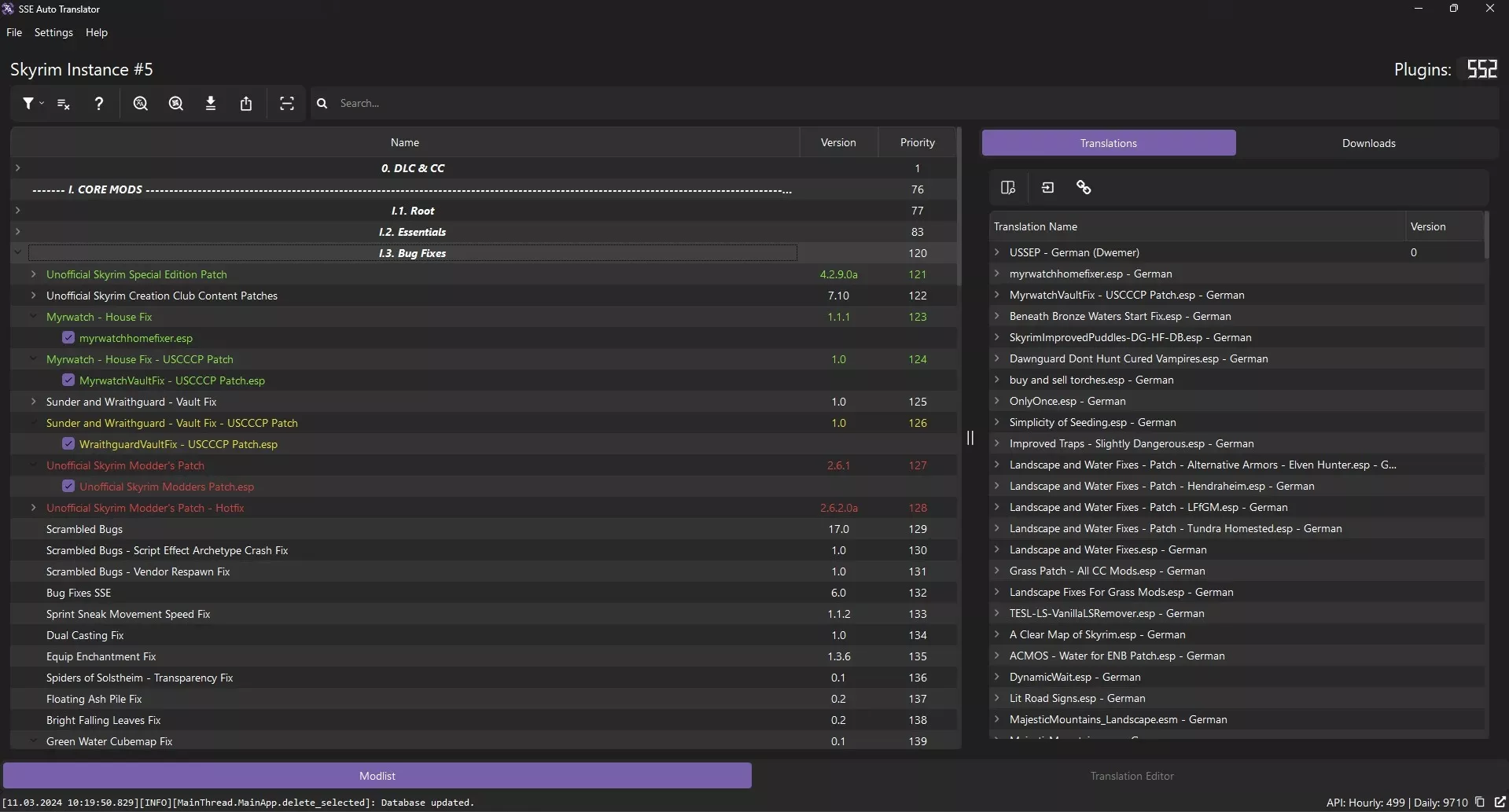Viewport: 1509px width, 812px height.
Task: Expand Unofficial Skyrim Modder's Patch - Hotfix
Action: coord(33,507)
